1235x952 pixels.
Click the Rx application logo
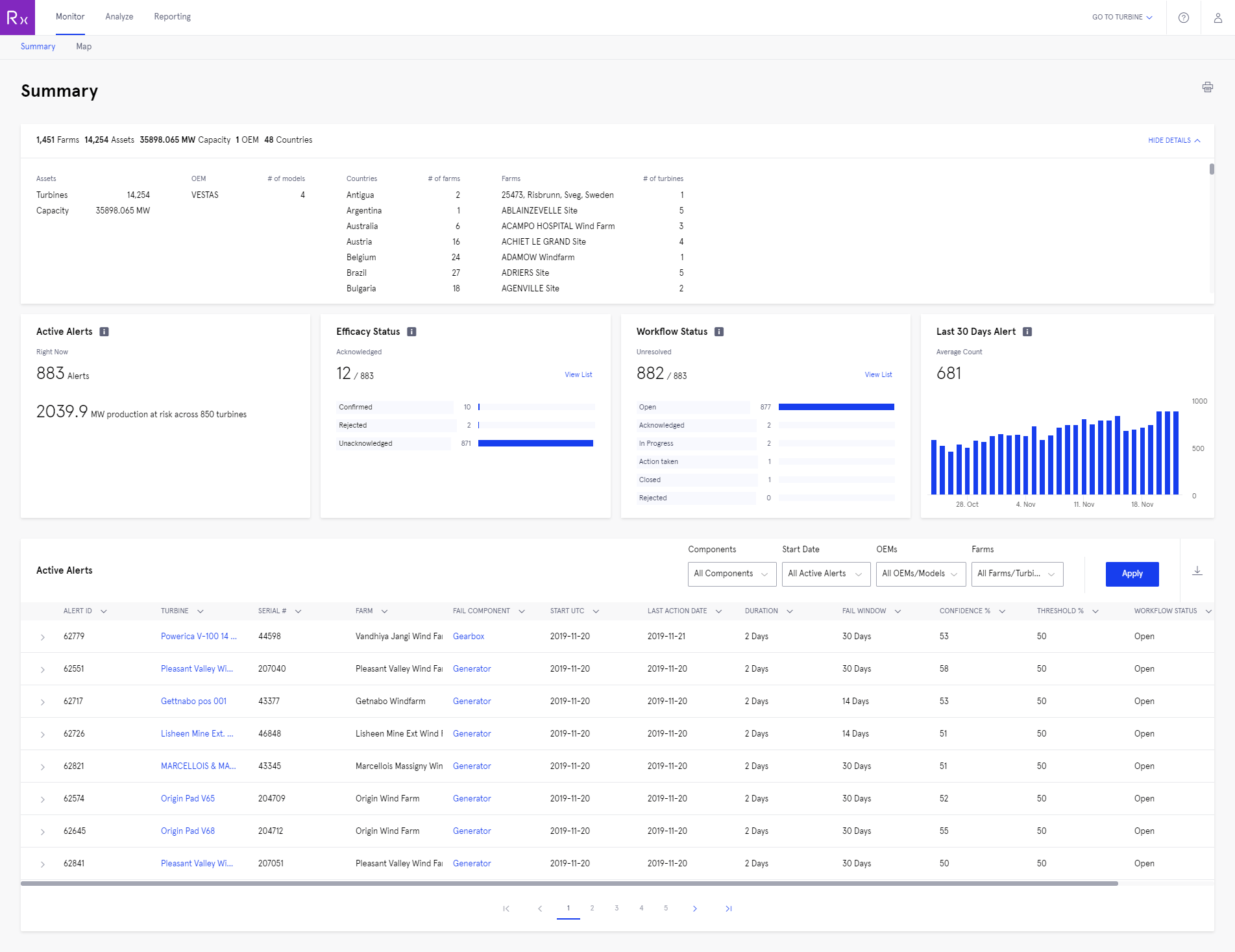coord(17,18)
